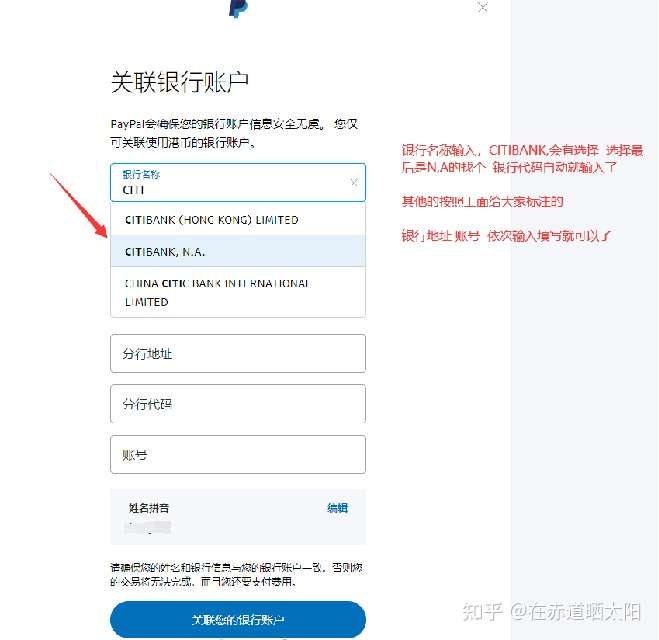Click into the 分行地址 field
The height and width of the screenshot is (640, 659).
coord(238,353)
